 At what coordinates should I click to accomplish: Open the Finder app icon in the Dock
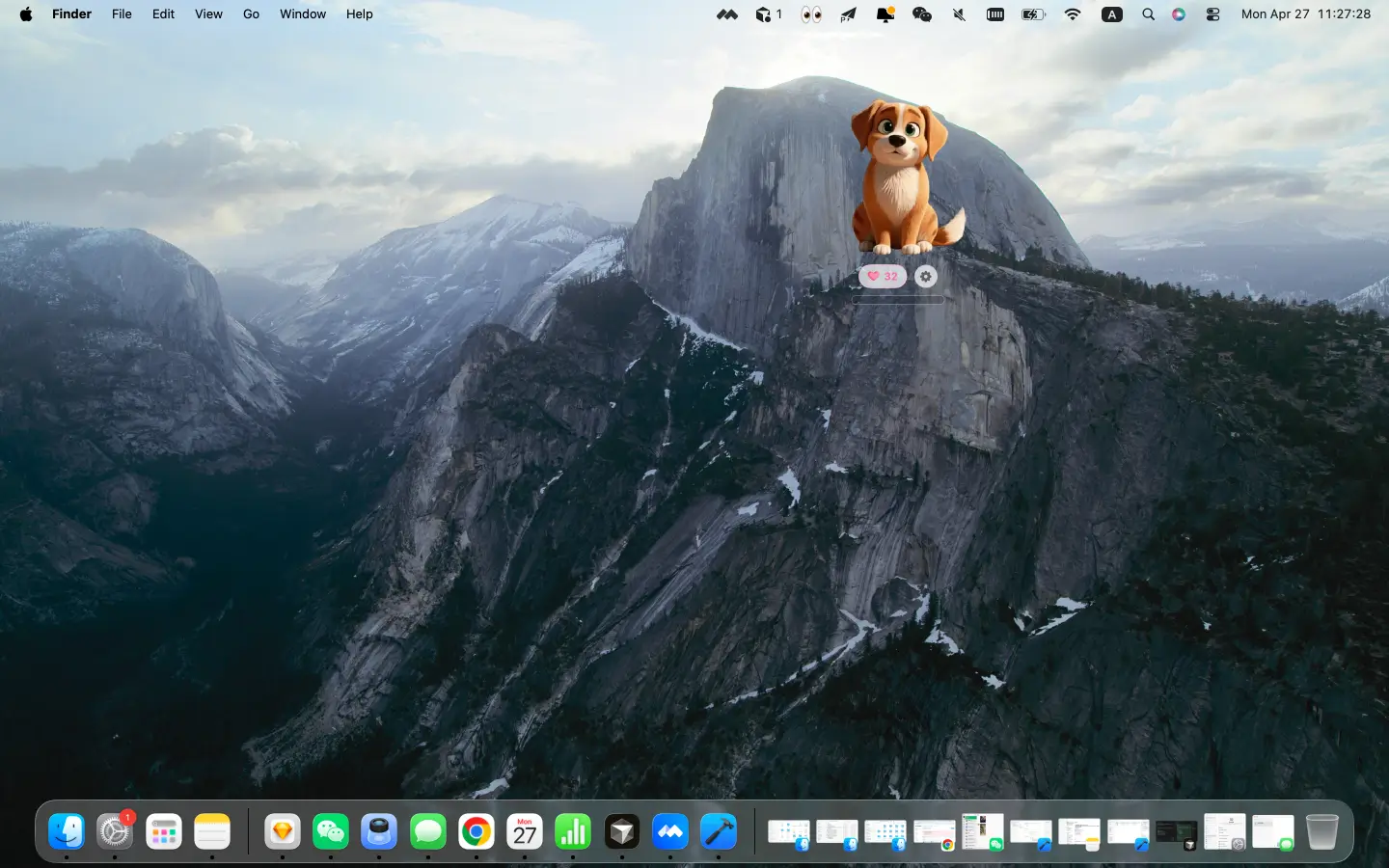[x=67, y=831]
